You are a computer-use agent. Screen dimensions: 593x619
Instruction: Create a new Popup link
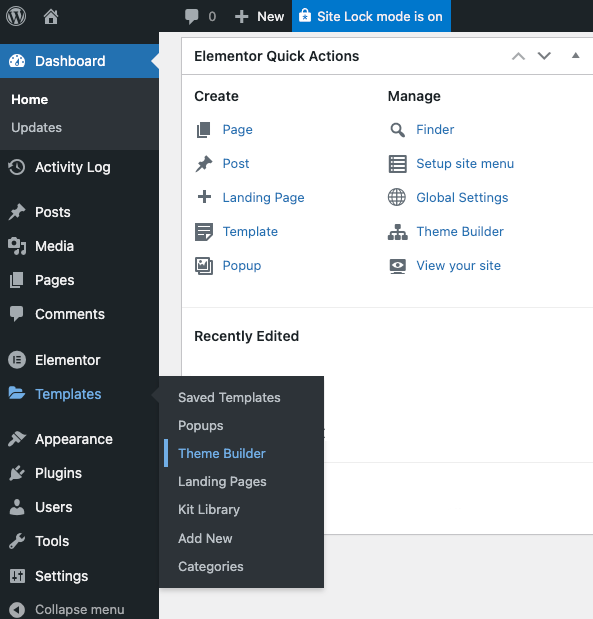pyautogui.click(x=242, y=266)
